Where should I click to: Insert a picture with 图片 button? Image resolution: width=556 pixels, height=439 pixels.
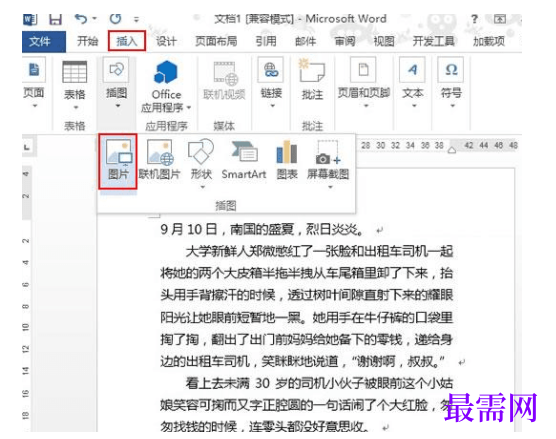pos(118,161)
